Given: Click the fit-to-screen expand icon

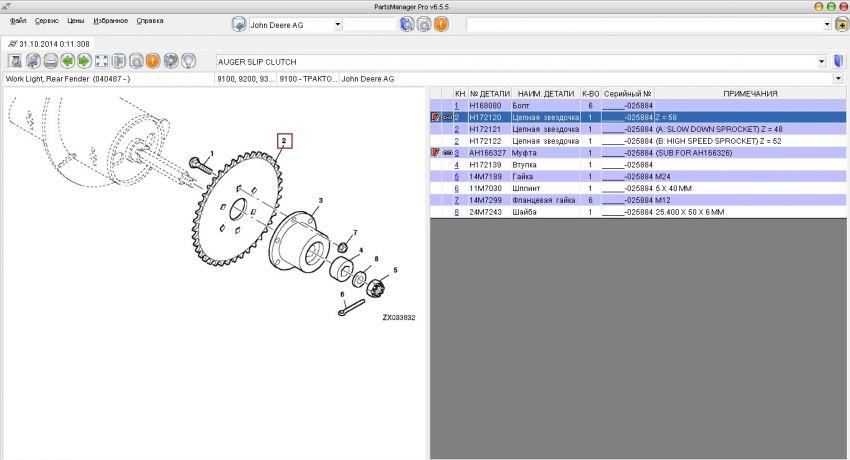Looking at the screenshot, I should (x=101, y=61).
